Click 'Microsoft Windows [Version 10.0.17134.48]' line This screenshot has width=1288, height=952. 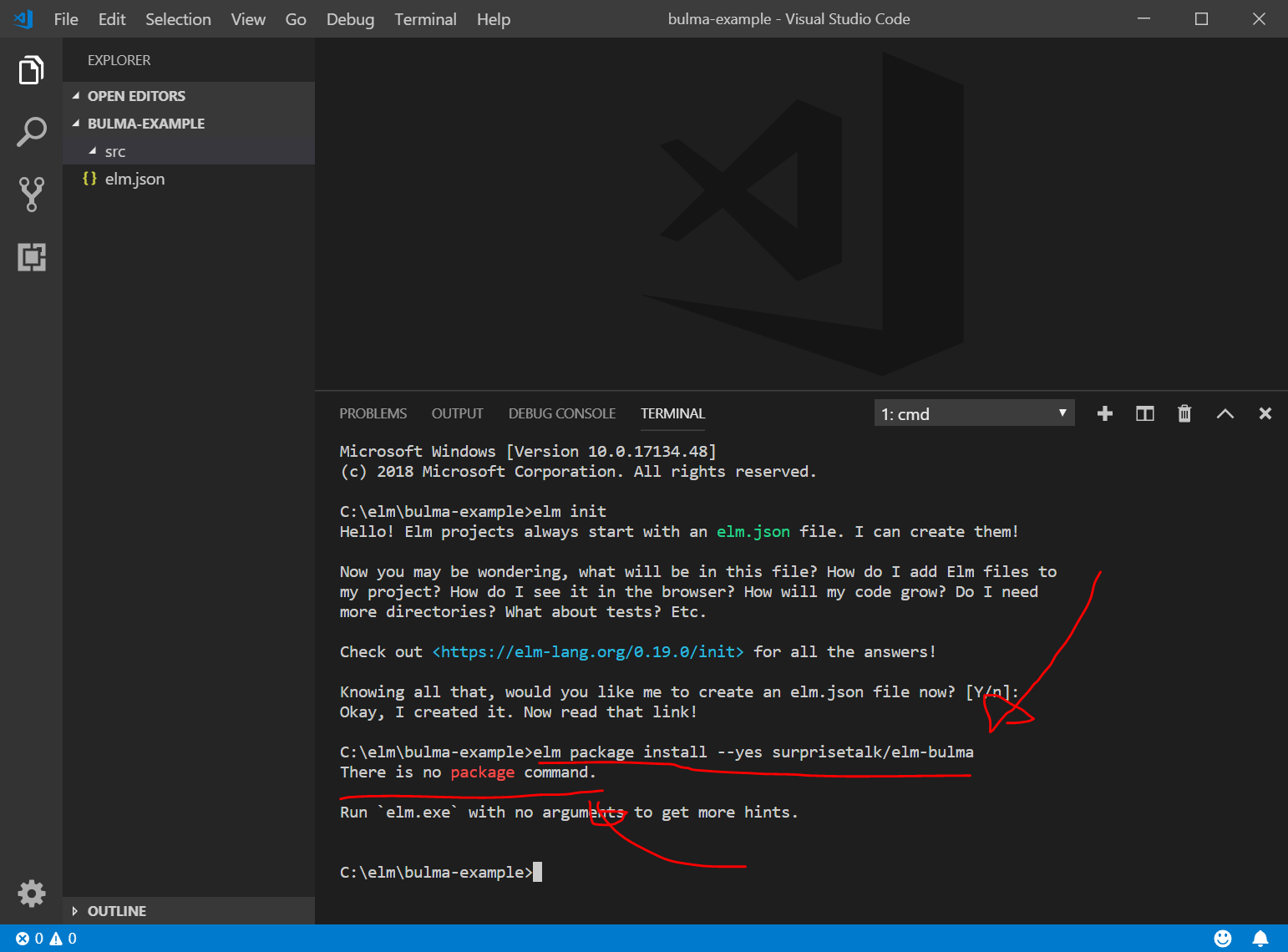(x=528, y=451)
